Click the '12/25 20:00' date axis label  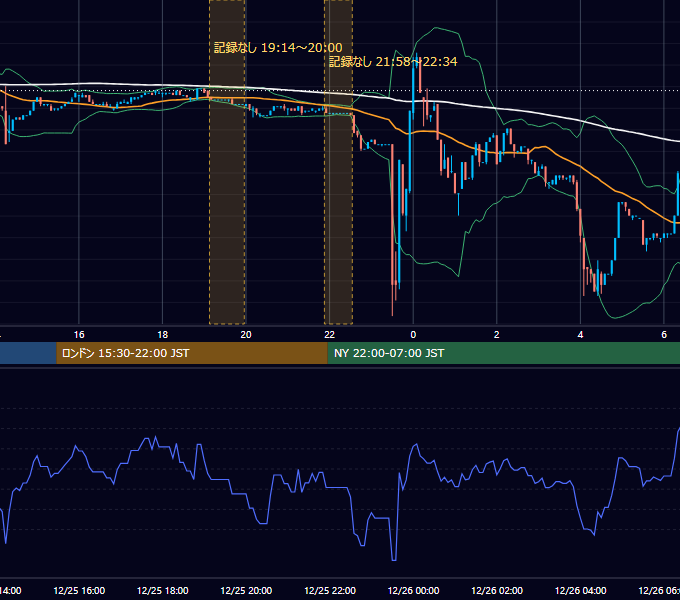click(246, 590)
